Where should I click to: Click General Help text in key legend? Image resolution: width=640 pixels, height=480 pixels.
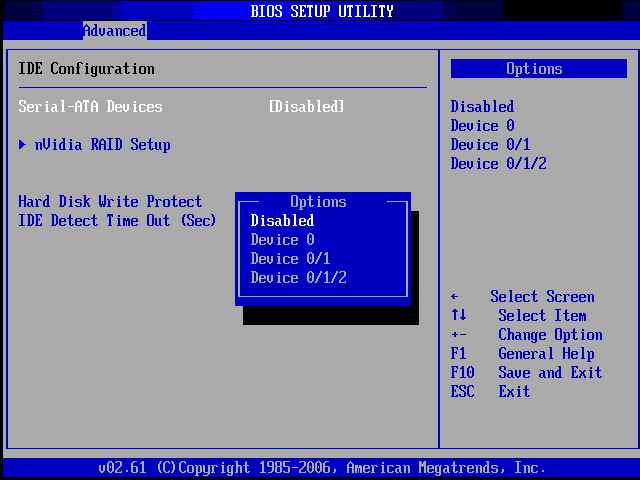click(546, 354)
